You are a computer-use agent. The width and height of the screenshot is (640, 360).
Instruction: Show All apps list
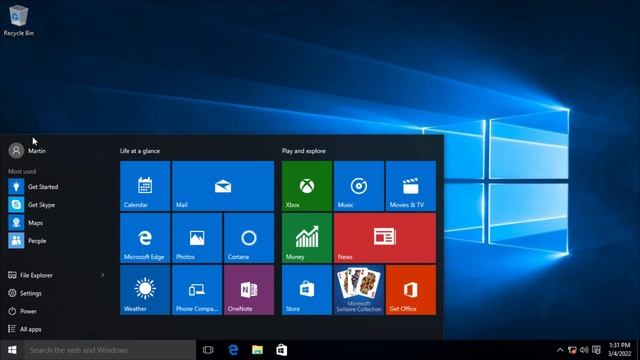pyautogui.click(x=24, y=329)
